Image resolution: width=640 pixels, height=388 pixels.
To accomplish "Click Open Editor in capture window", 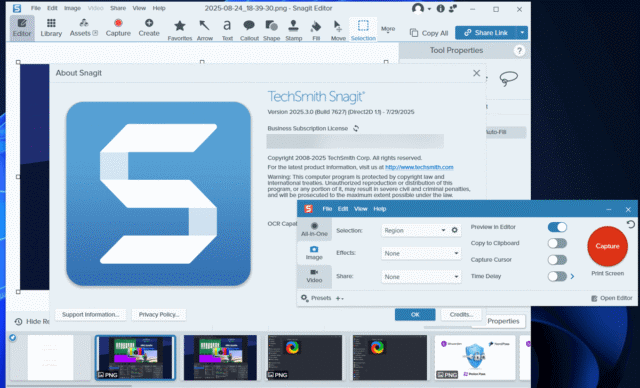I will tap(611, 298).
